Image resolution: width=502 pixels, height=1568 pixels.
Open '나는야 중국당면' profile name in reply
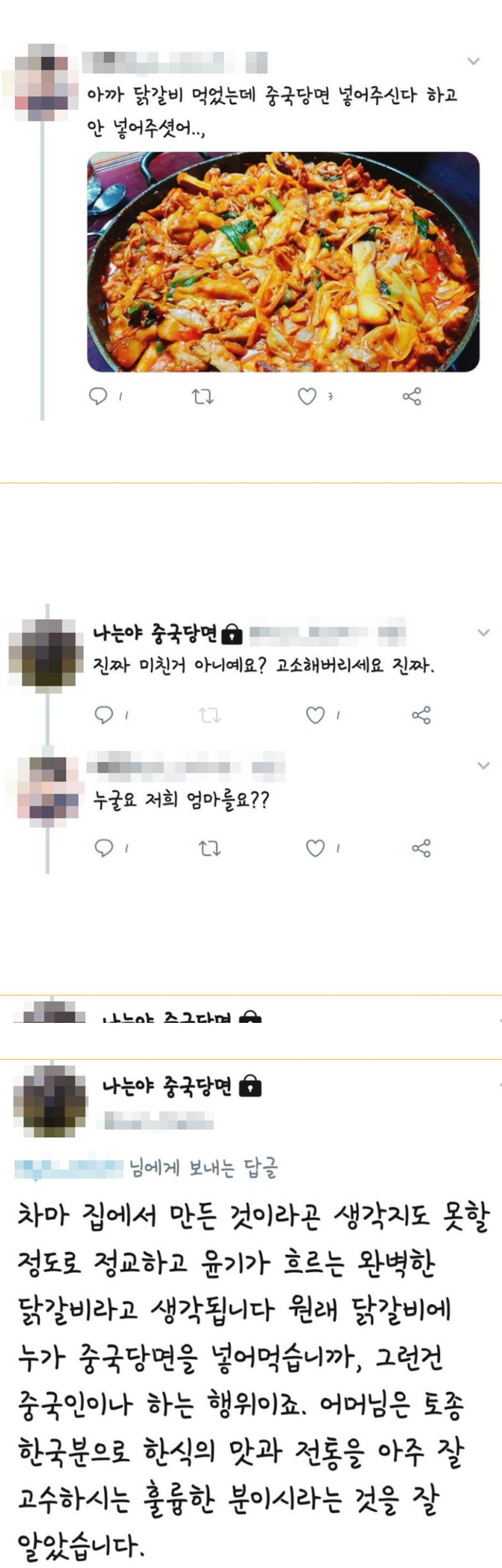(x=155, y=634)
